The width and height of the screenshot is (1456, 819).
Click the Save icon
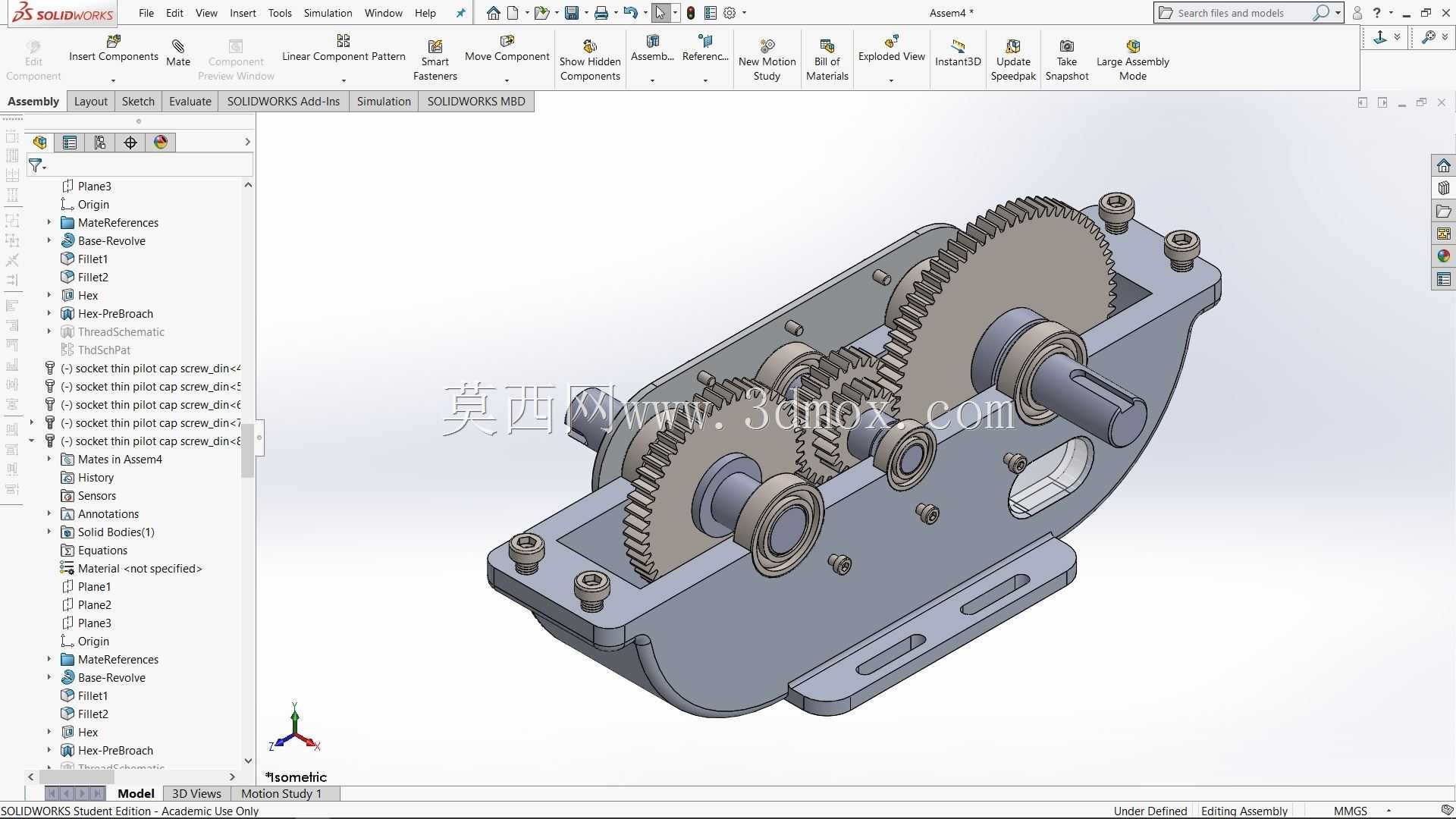point(572,13)
